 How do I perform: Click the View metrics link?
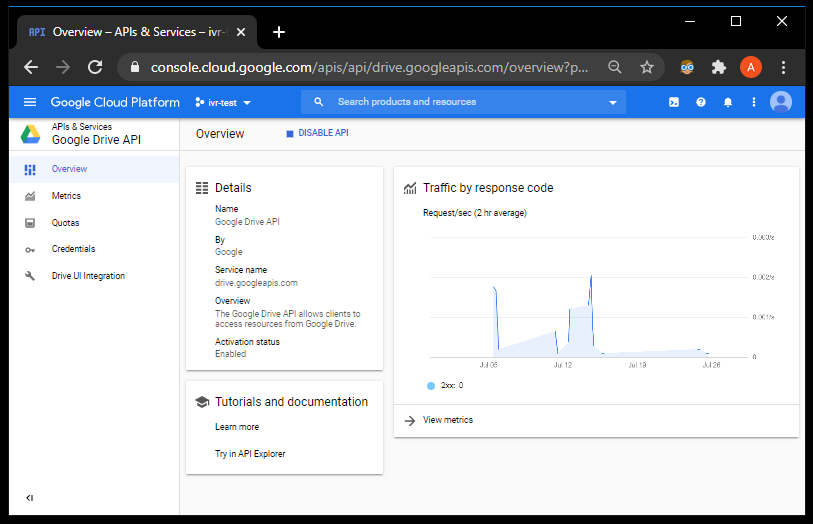point(448,420)
